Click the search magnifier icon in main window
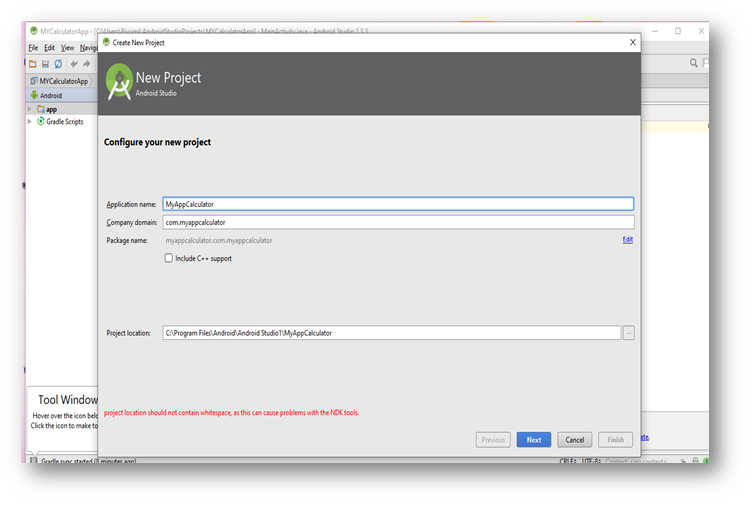The height and width of the screenshot is (505, 751). [693, 63]
